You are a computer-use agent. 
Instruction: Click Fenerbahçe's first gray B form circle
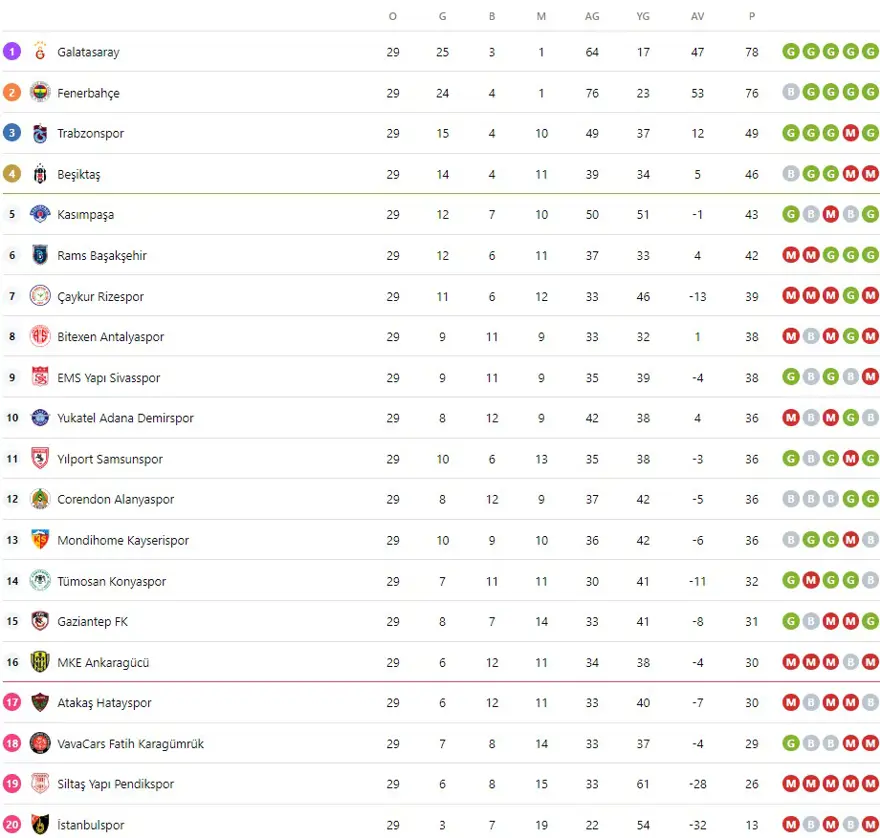791,92
